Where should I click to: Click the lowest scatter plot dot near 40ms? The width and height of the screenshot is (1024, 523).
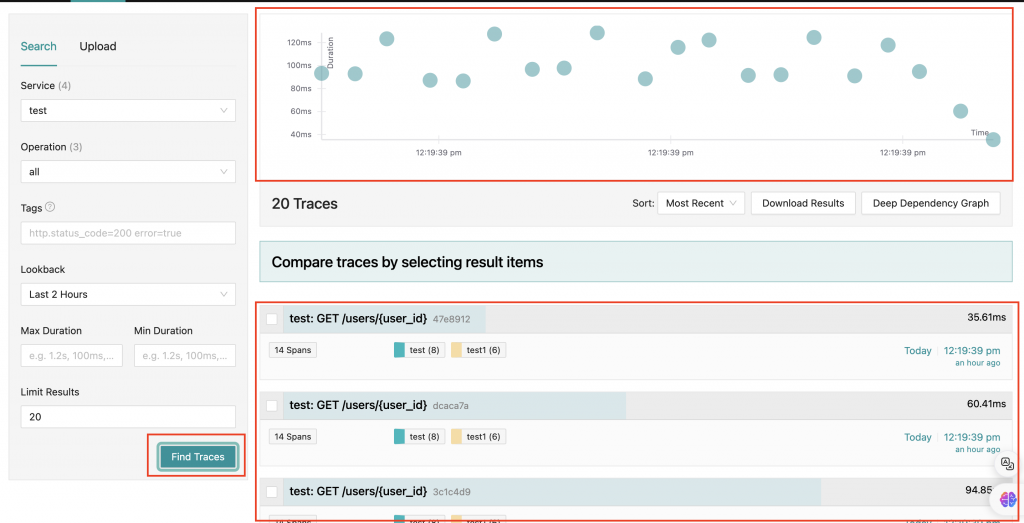coord(993,140)
